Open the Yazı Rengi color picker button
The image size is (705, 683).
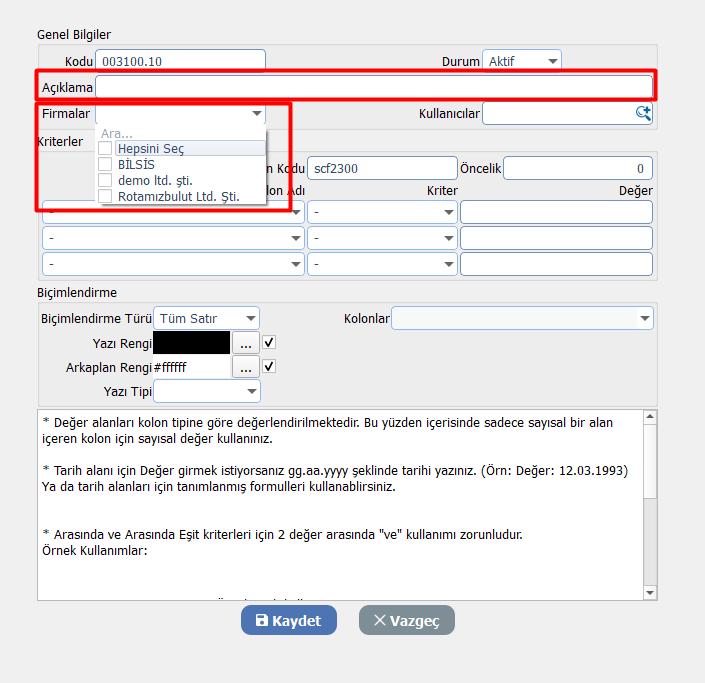[245, 343]
